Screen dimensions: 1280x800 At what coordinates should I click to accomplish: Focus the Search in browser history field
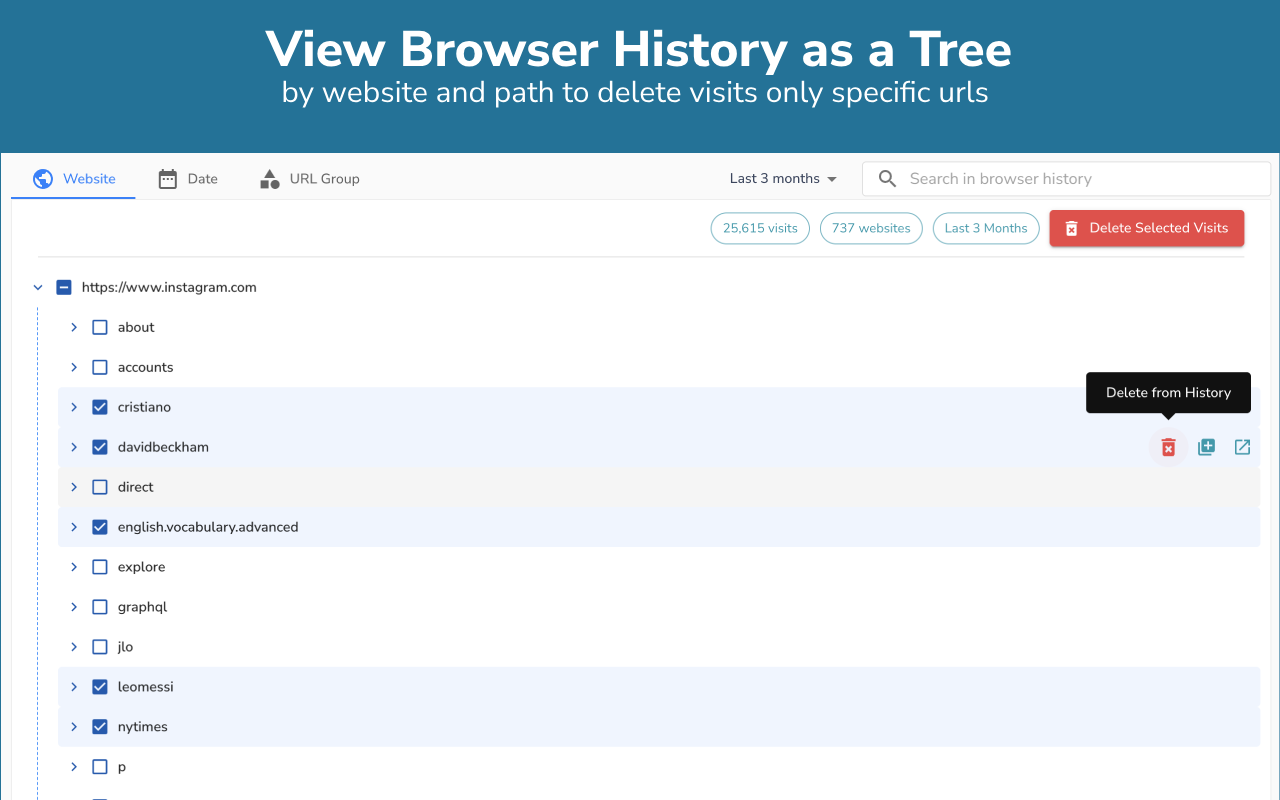[1066, 179]
